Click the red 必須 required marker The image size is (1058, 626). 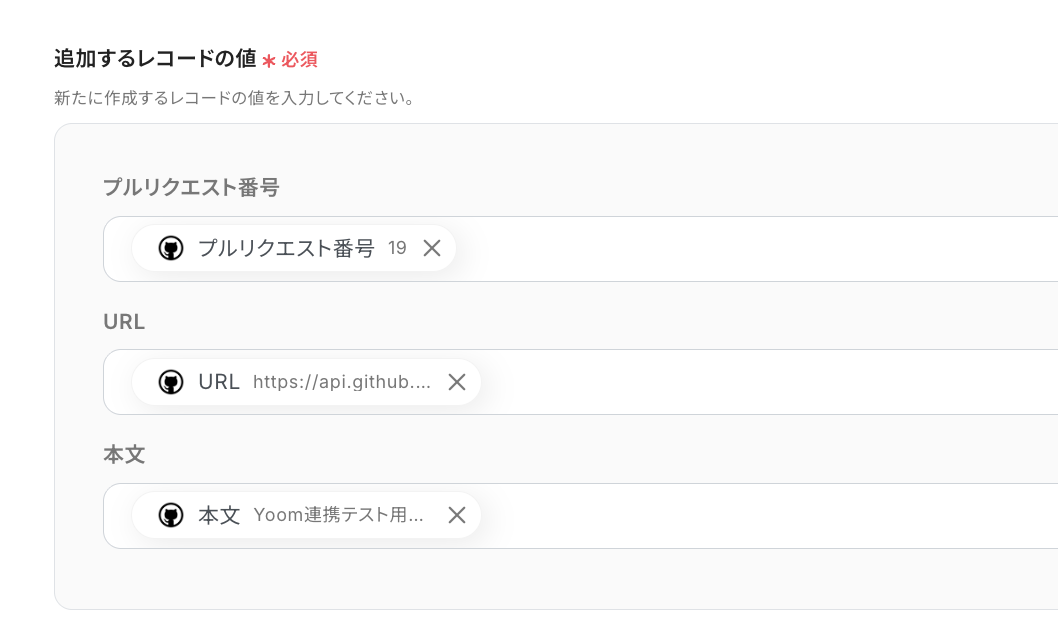click(299, 60)
